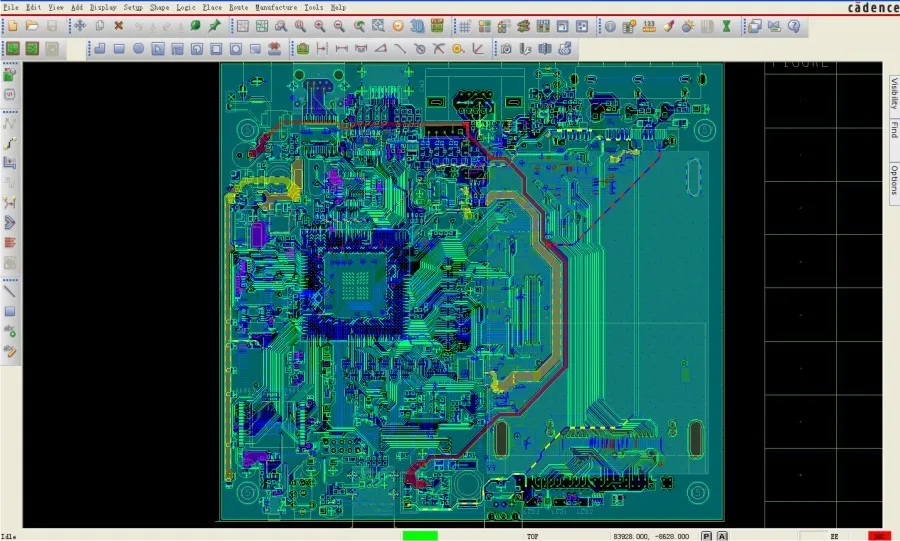Expand the Find side panel tab

pyautogui.click(x=893, y=131)
